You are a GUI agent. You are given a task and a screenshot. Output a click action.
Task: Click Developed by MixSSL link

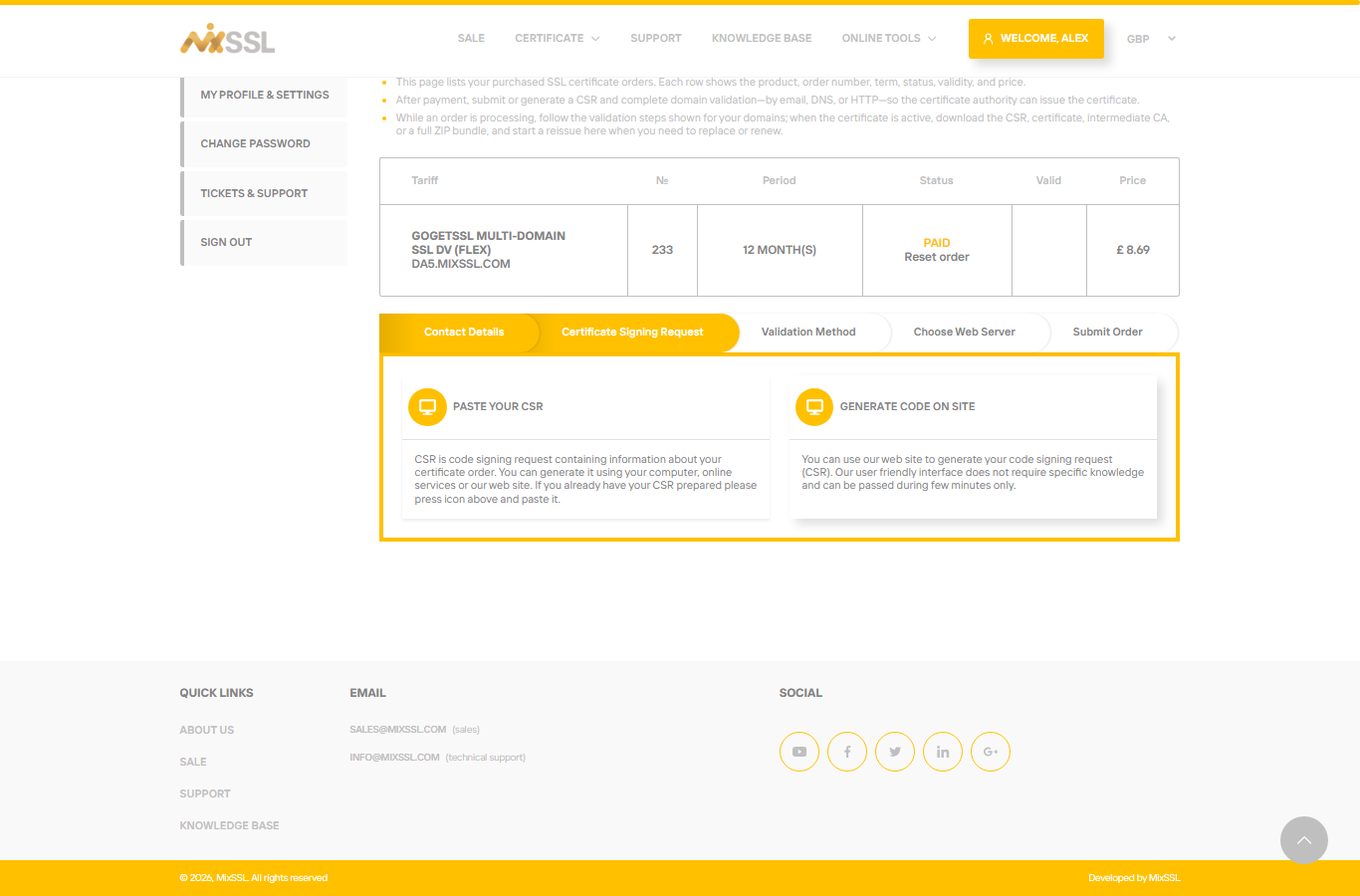click(x=1134, y=878)
